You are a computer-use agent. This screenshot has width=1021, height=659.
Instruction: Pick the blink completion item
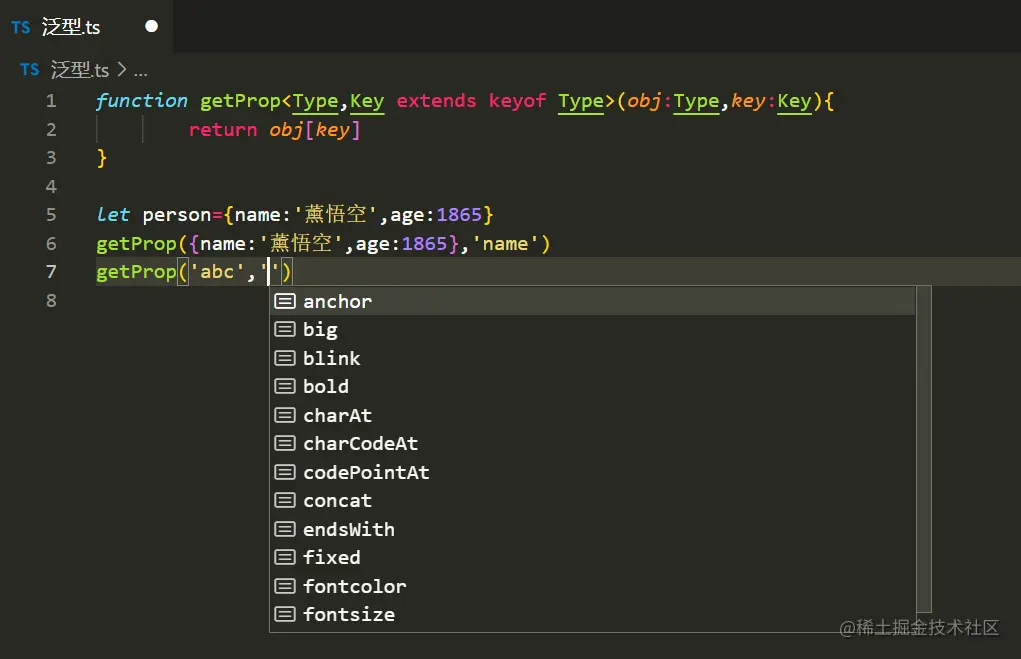tap(593, 358)
